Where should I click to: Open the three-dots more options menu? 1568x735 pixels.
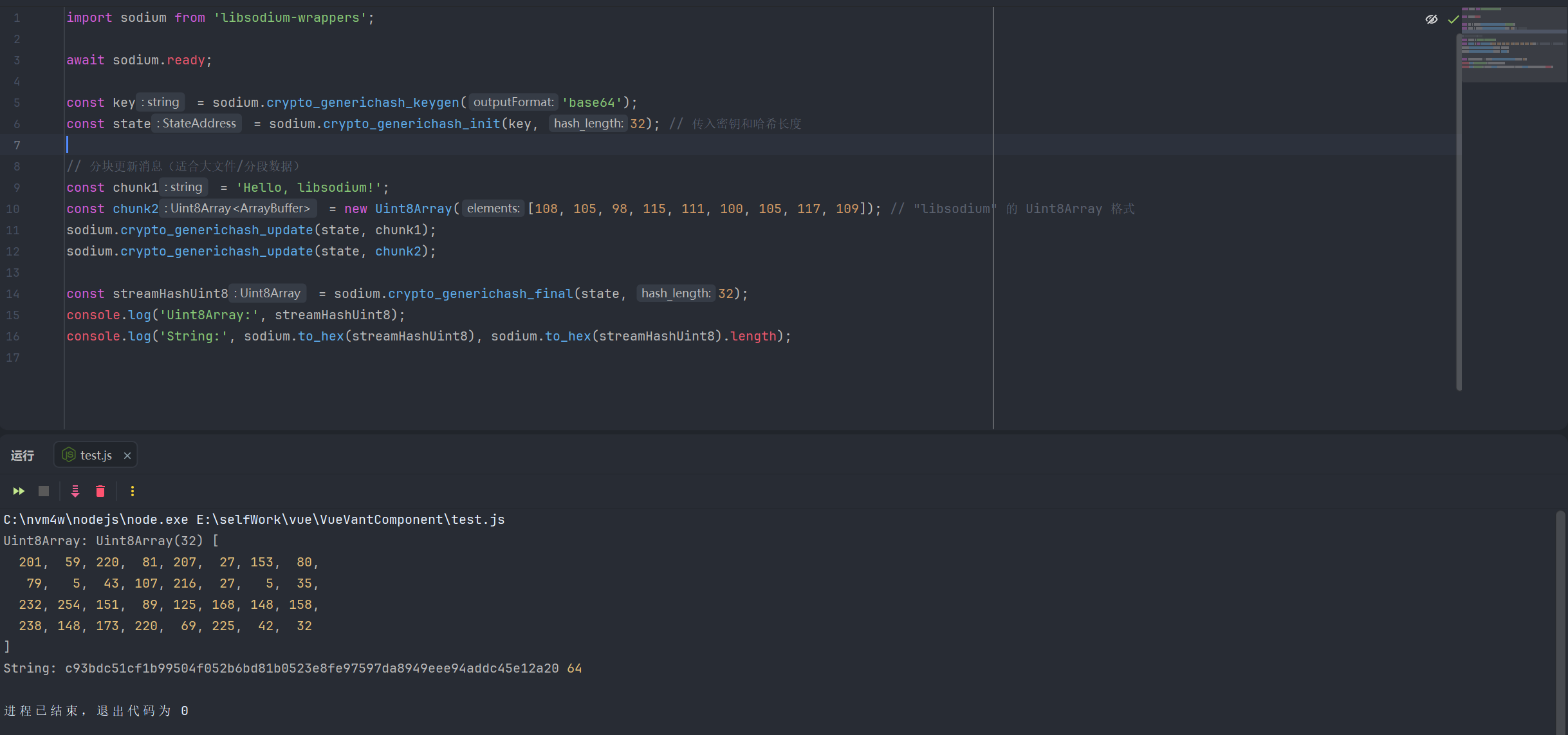tap(133, 491)
